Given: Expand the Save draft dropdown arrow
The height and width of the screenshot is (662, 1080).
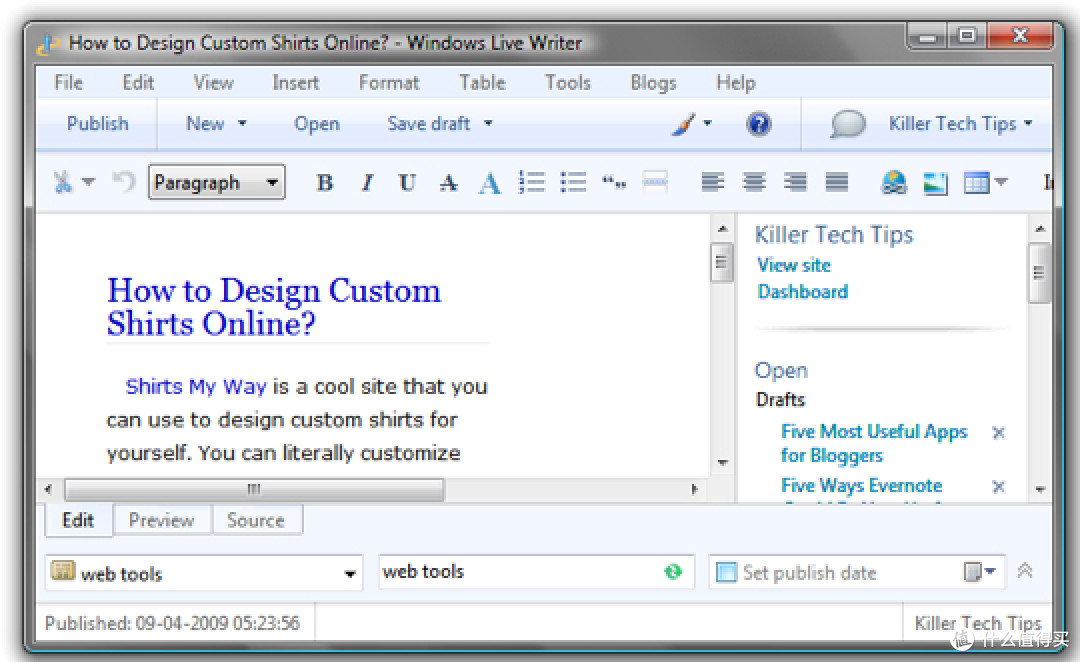Looking at the screenshot, I should [488, 124].
